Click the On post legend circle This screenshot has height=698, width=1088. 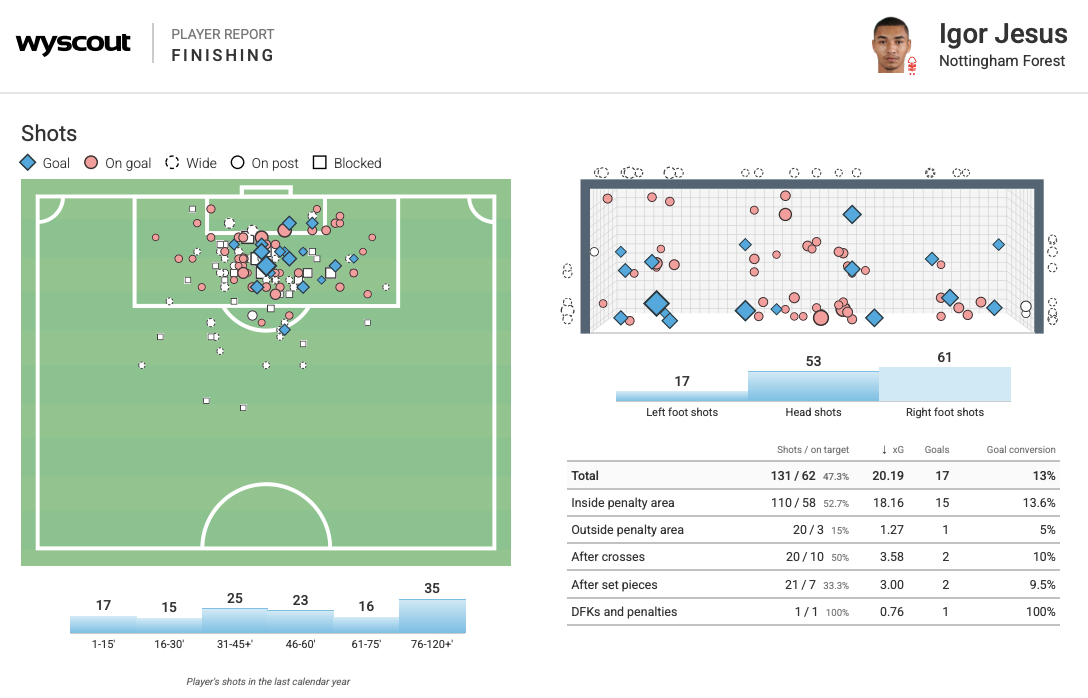tap(237, 163)
